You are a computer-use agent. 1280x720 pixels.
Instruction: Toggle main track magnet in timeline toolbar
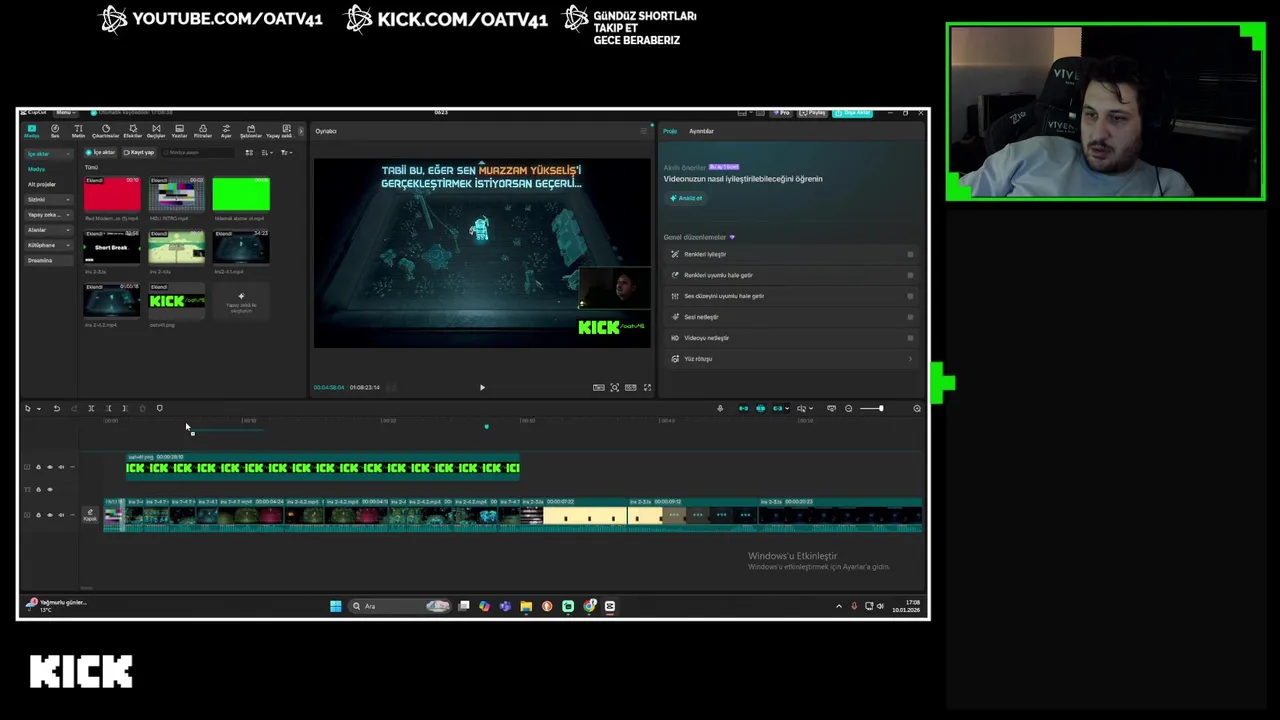tap(743, 408)
